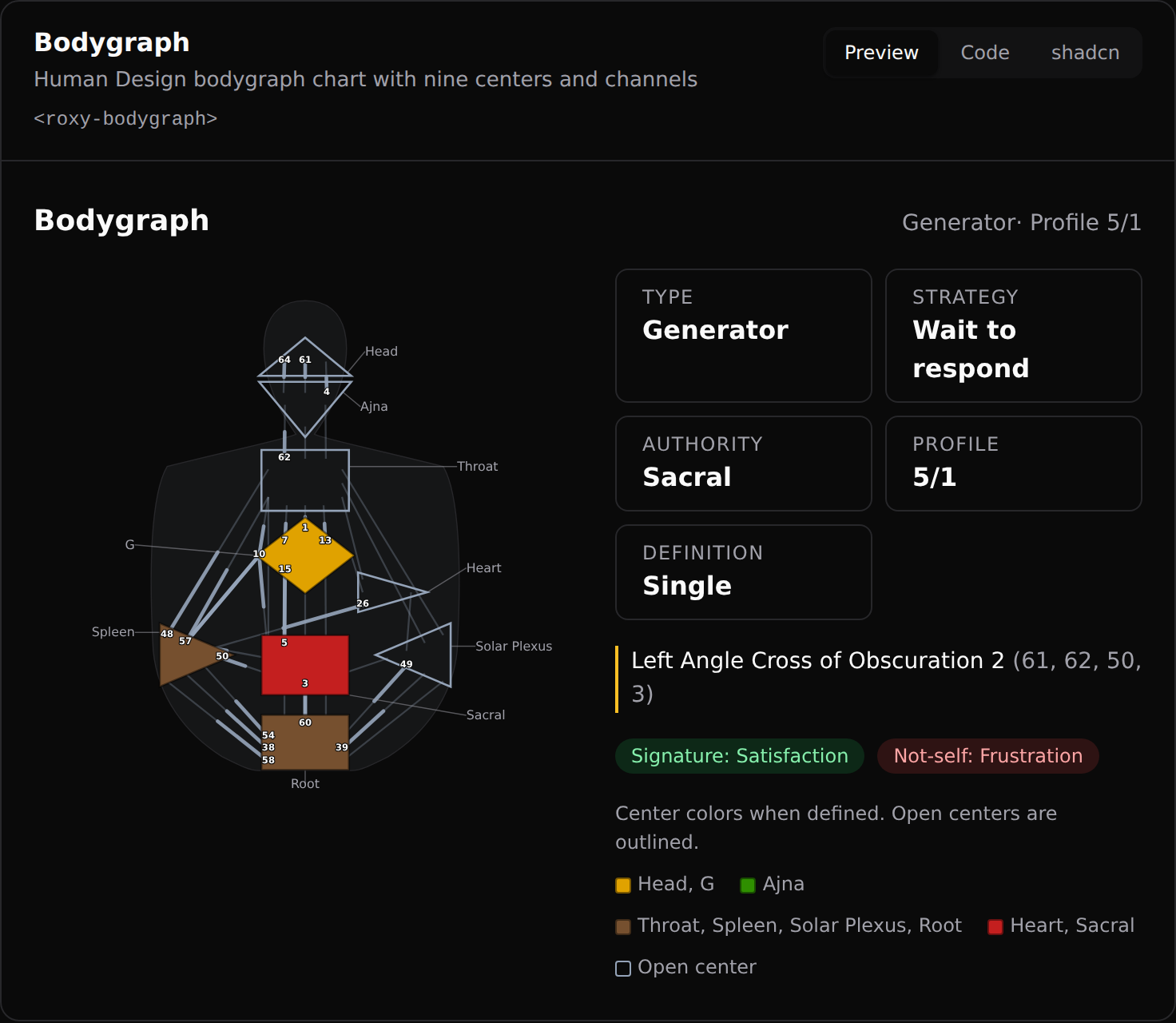Image resolution: width=1176 pixels, height=1023 pixels.
Task: Click the Not-self: Frustration badge
Action: (x=988, y=756)
